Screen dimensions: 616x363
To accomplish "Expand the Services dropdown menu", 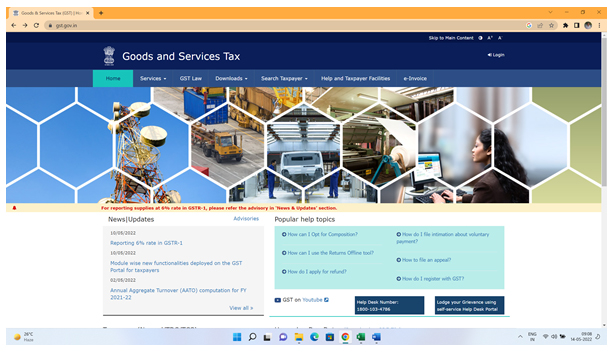I will coord(153,79).
